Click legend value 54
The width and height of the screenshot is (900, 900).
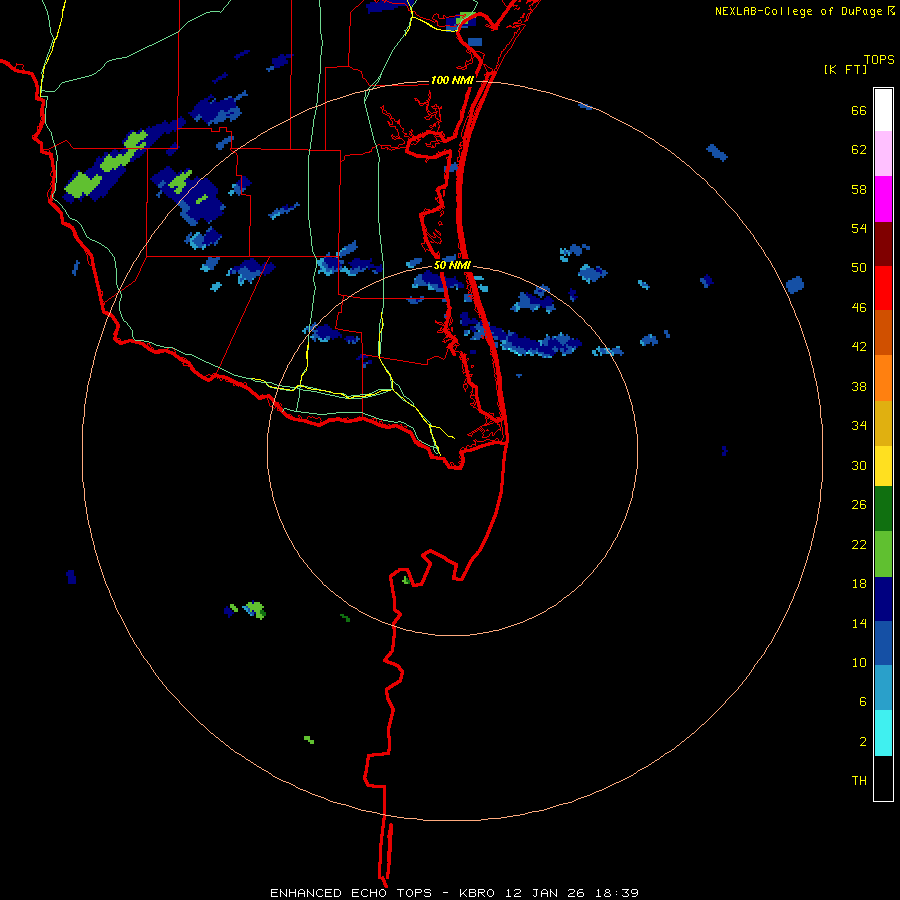tap(859, 228)
